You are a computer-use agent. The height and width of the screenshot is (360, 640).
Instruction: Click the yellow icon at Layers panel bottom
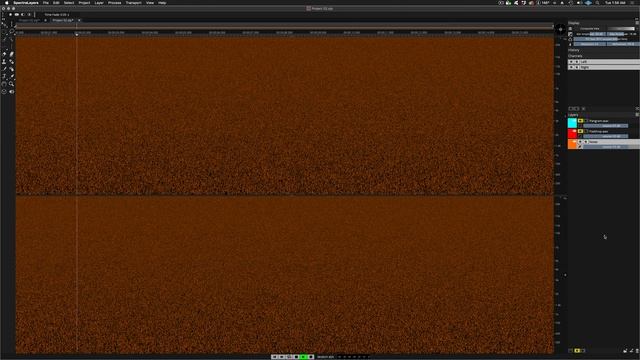click(577, 351)
